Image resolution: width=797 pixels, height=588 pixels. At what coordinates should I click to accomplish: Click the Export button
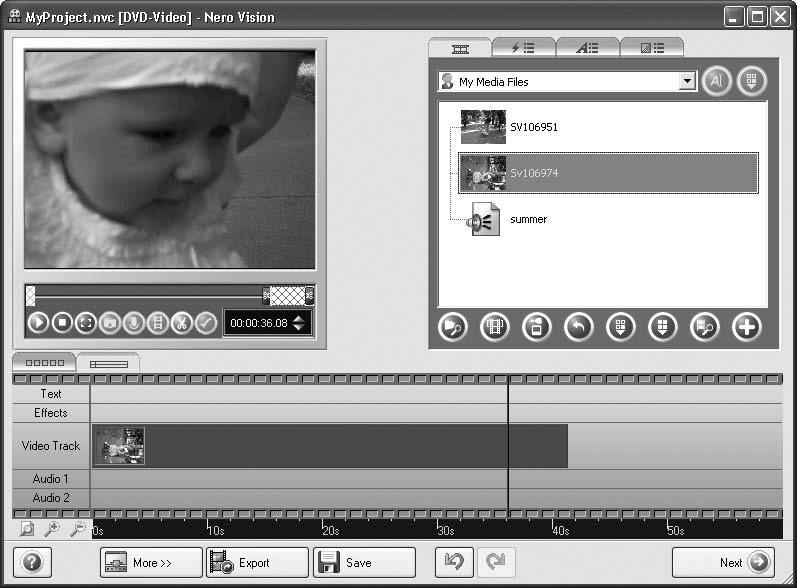coord(256,562)
